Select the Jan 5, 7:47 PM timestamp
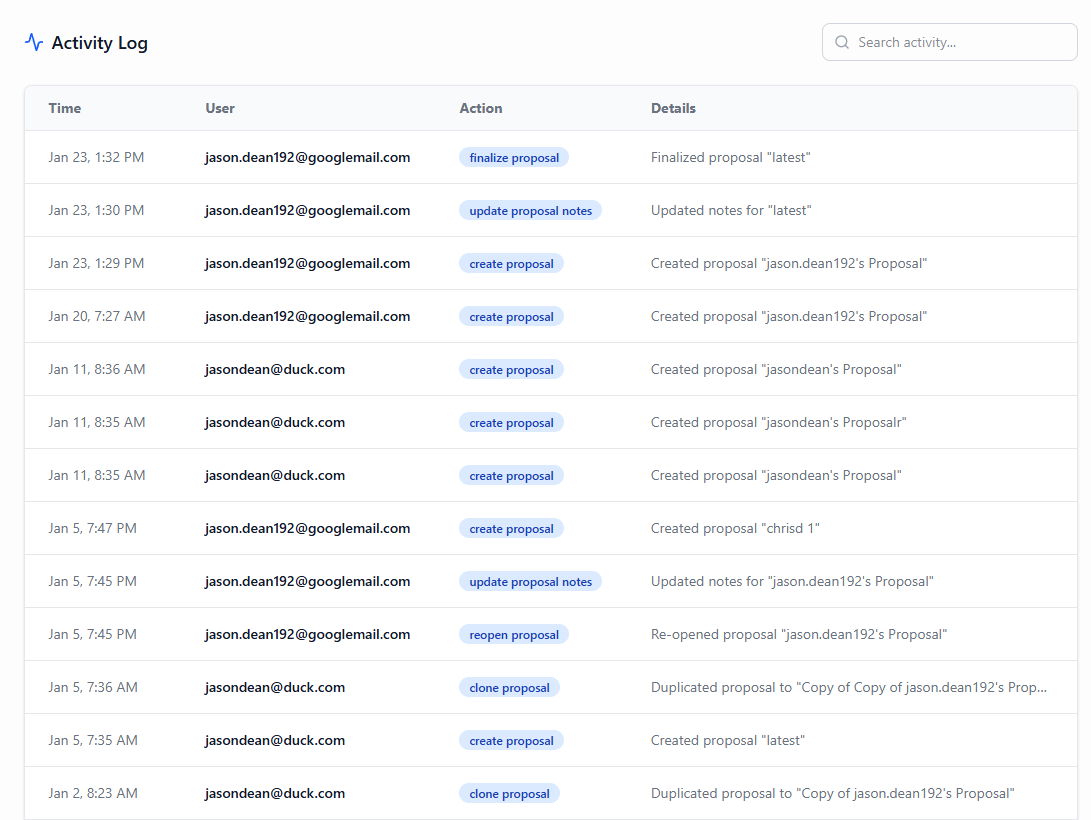The width and height of the screenshot is (1091, 820). [93, 529]
